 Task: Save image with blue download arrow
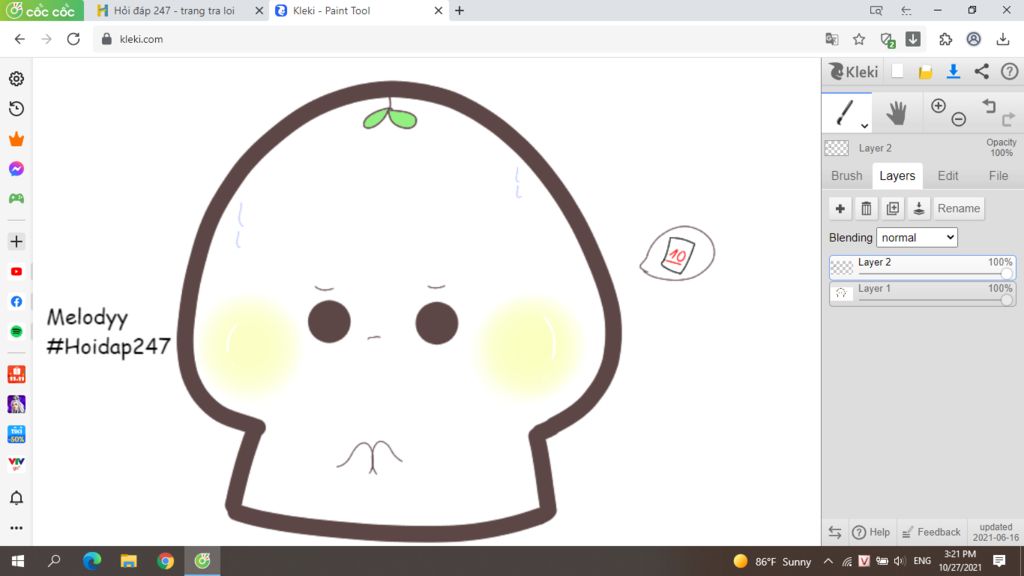pyautogui.click(x=953, y=71)
